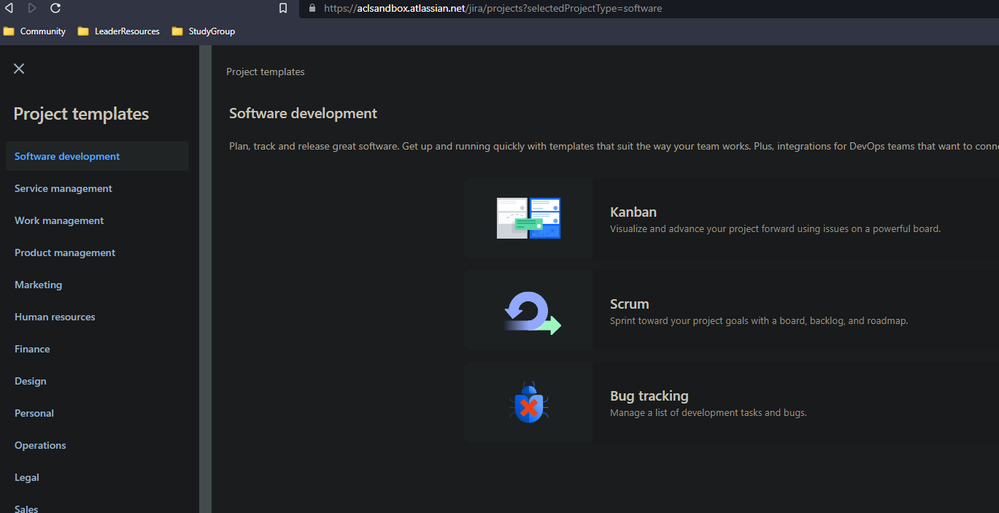Click the Project templates breadcrumb
Image resolution: width=999 pixels, height=513 pixels.
[265, 72]
